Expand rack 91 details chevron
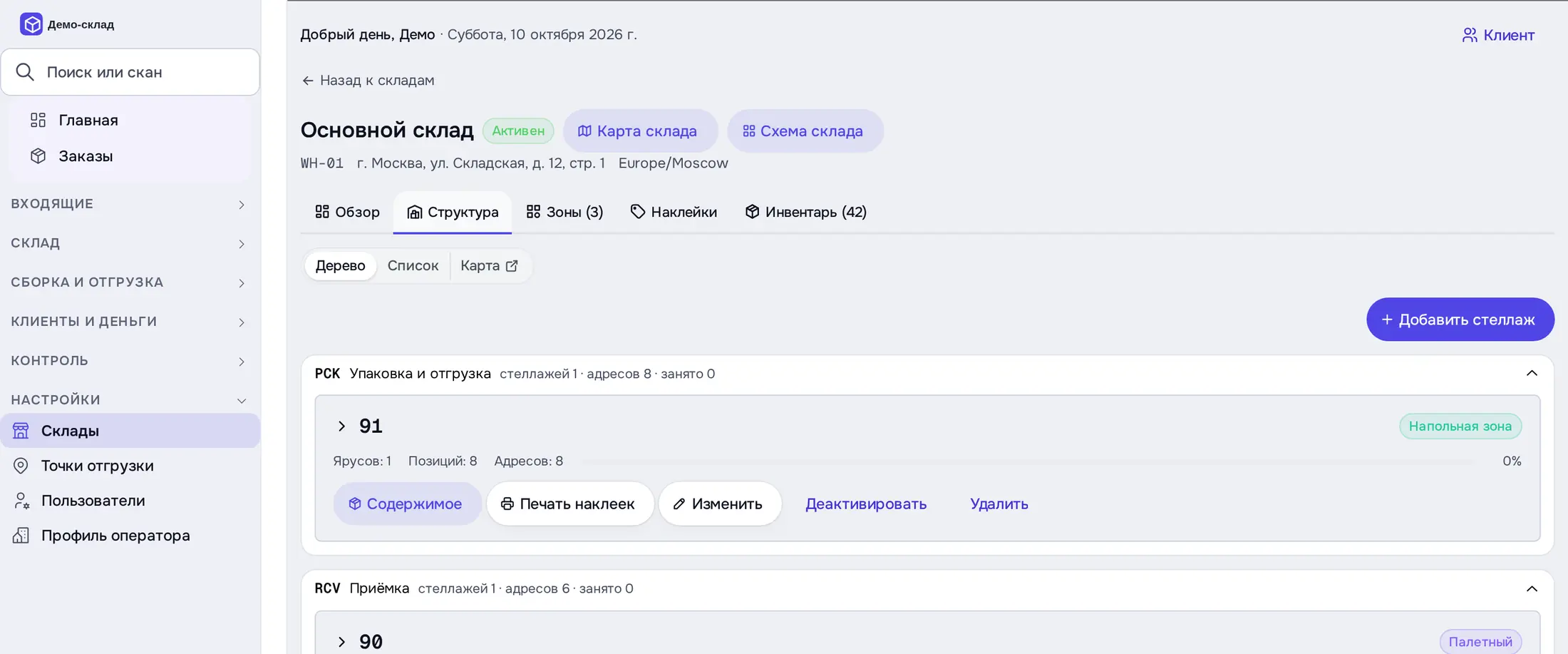Viewport: 1568px width, 654px height. pyautogui.click(x=341, y=426)
